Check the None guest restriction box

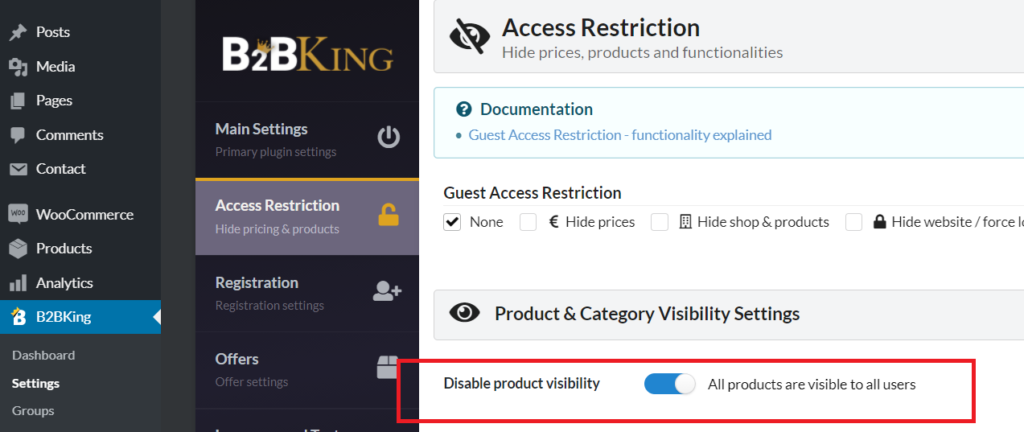(x=452, y=222)
